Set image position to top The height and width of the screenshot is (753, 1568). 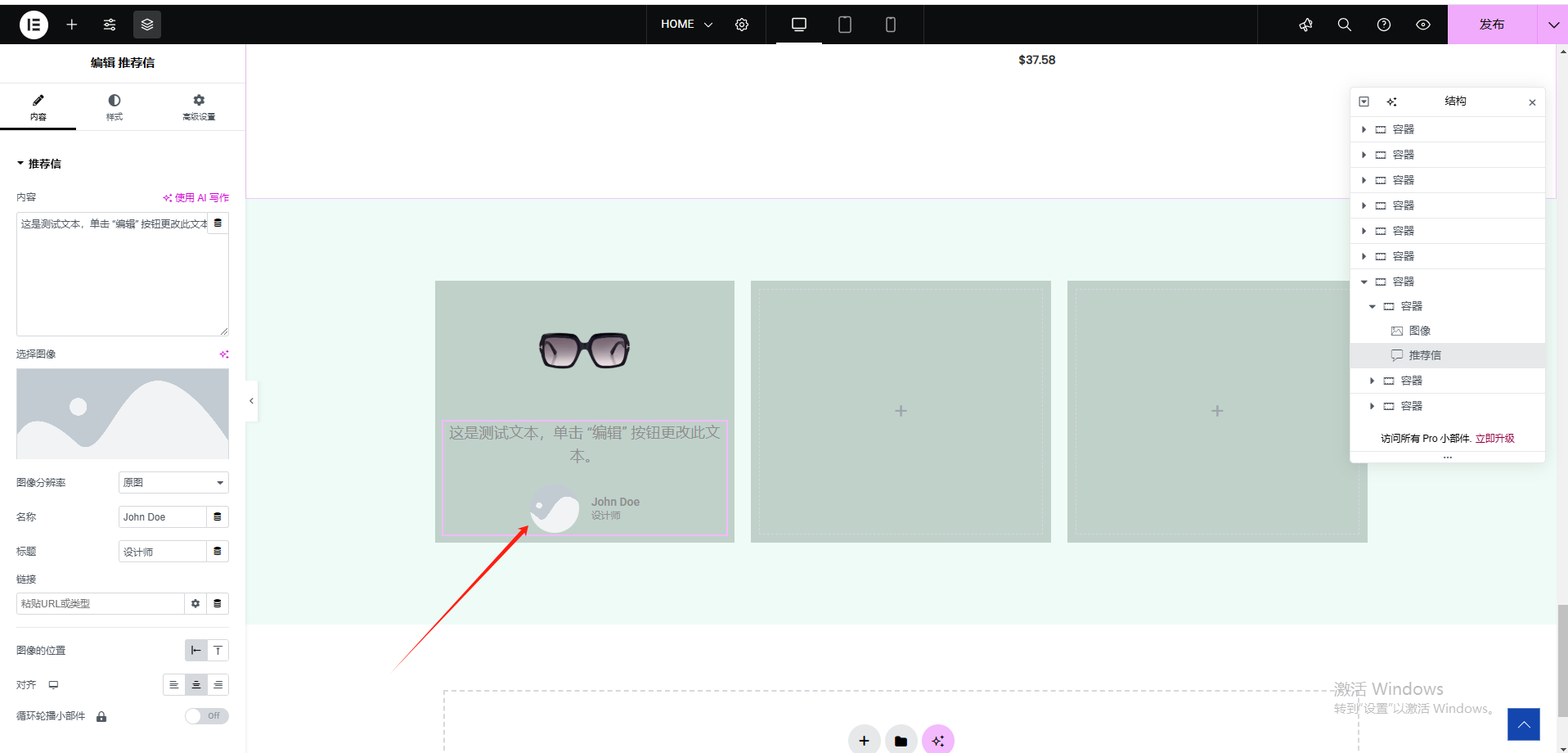(x=218, y=651)
